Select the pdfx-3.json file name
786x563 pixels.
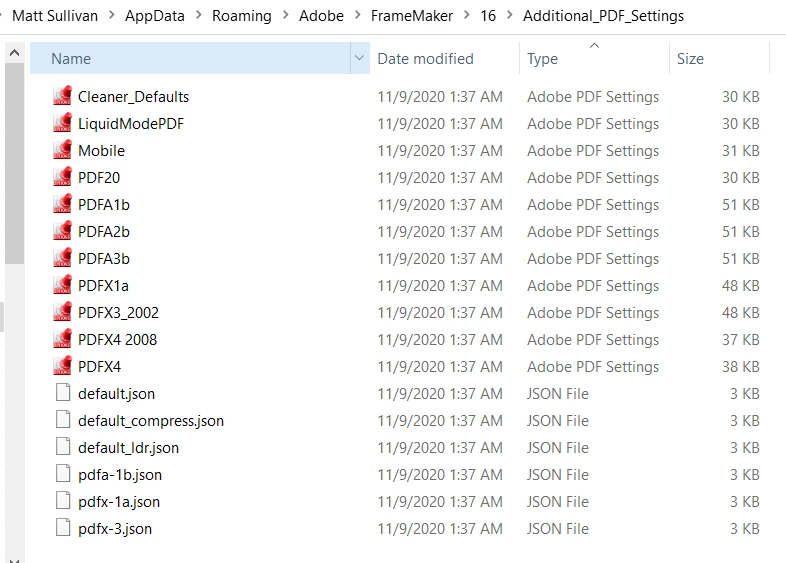(x=115, y=529)
